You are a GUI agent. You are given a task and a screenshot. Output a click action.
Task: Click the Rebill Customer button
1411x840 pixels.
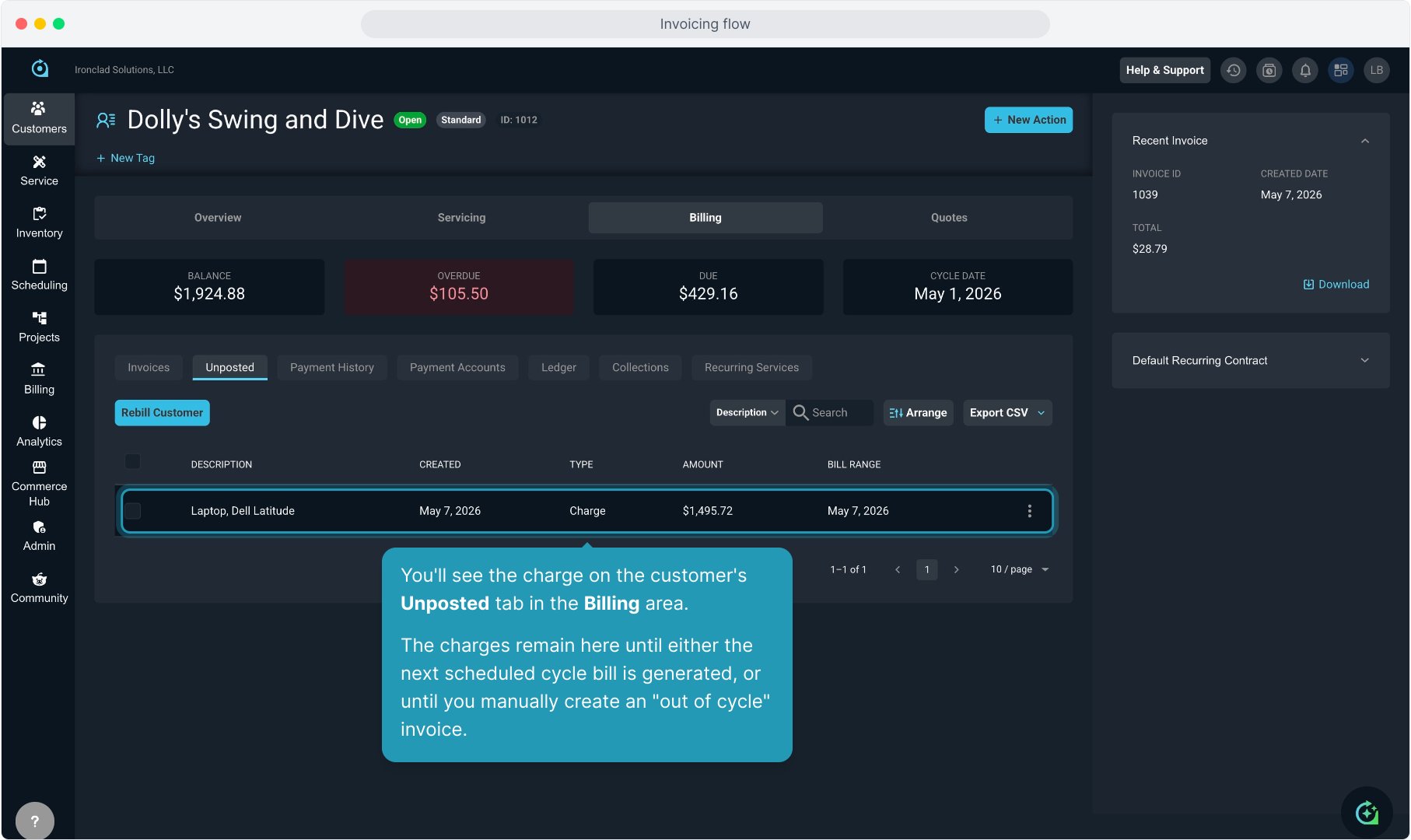(x=162, y=412)
